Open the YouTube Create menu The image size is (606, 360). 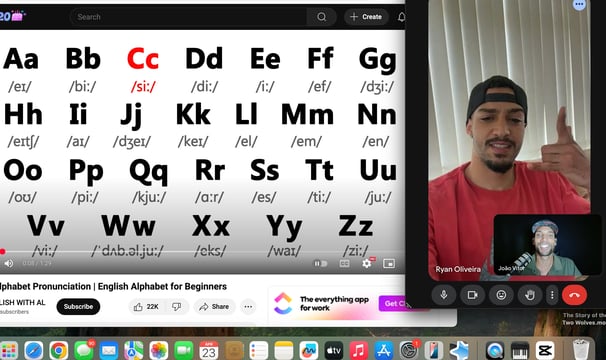click(366, 17)
